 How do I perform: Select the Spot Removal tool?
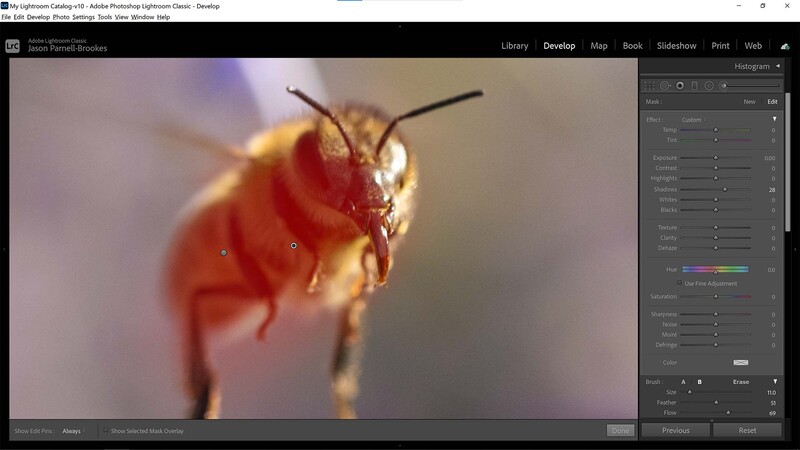(x=665, y=86)
